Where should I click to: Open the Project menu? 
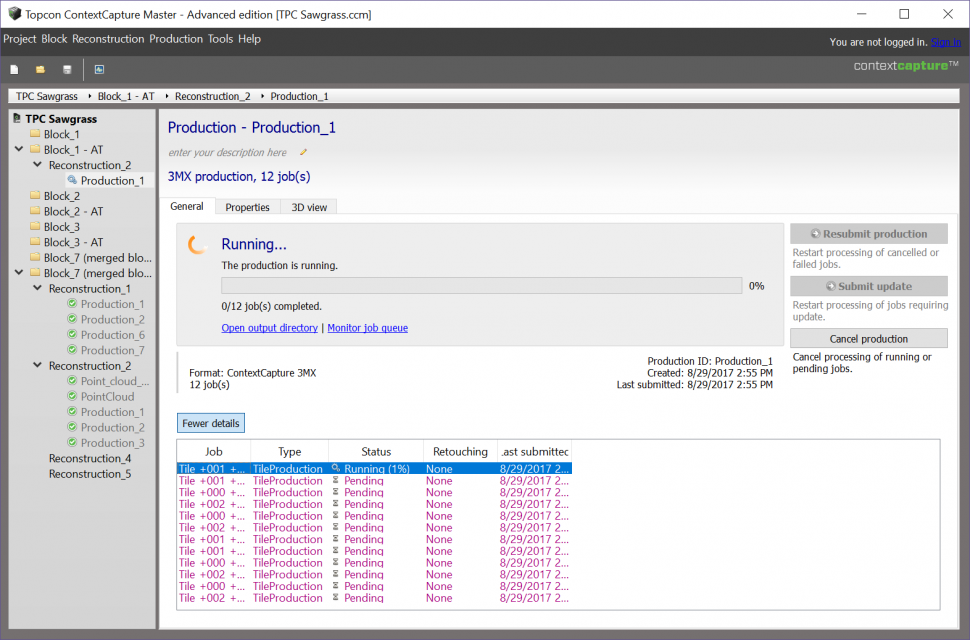pos(20,39)
